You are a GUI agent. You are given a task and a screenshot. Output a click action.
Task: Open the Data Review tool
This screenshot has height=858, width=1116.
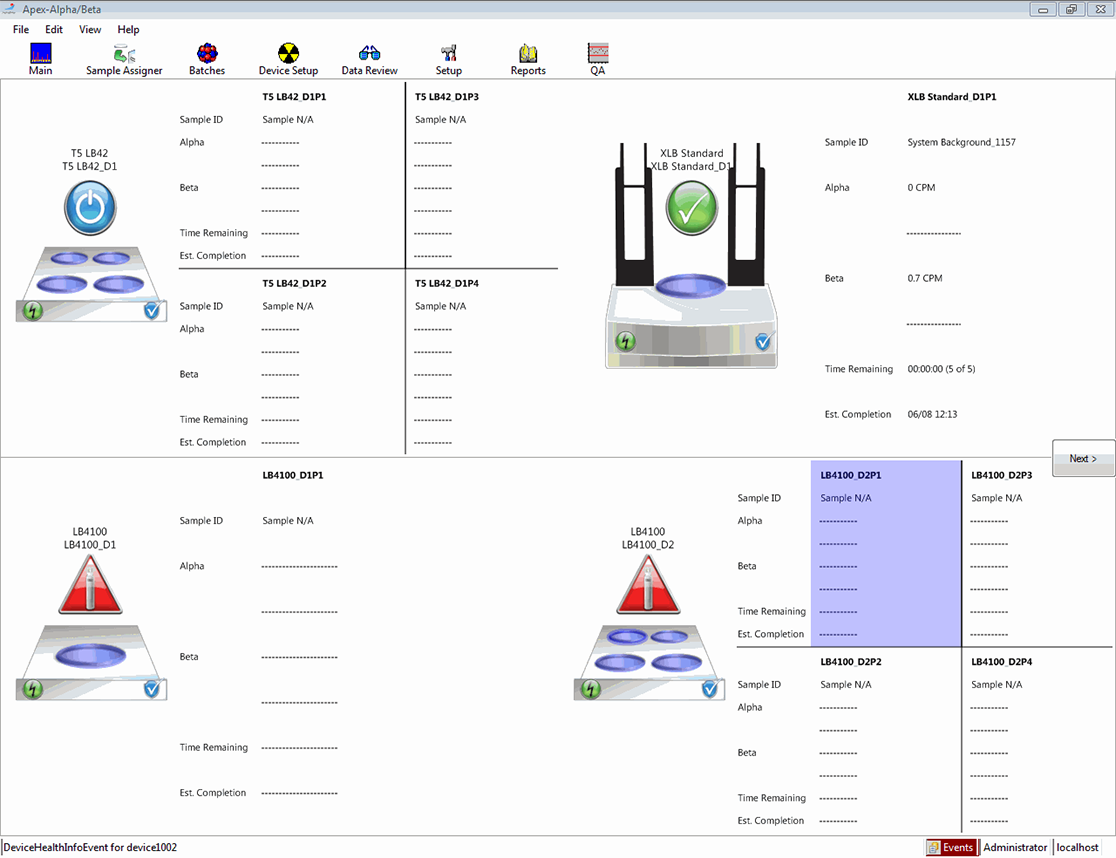369,59
